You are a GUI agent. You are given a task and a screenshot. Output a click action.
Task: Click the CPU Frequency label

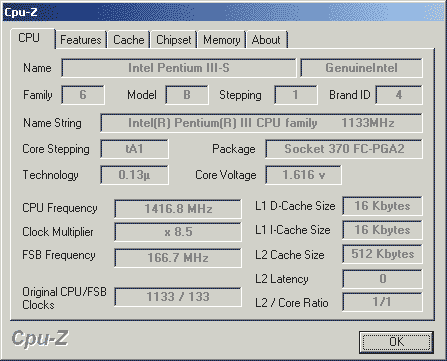pyautogui.click(x=60, y=208)
